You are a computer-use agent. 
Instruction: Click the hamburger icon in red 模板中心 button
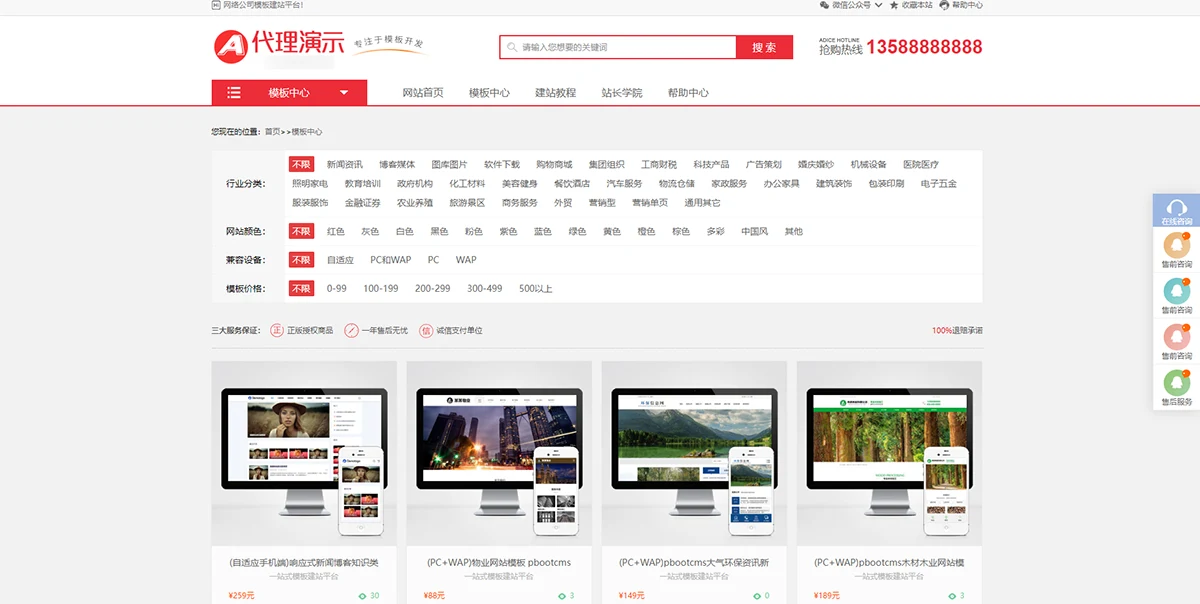(234, 93)
